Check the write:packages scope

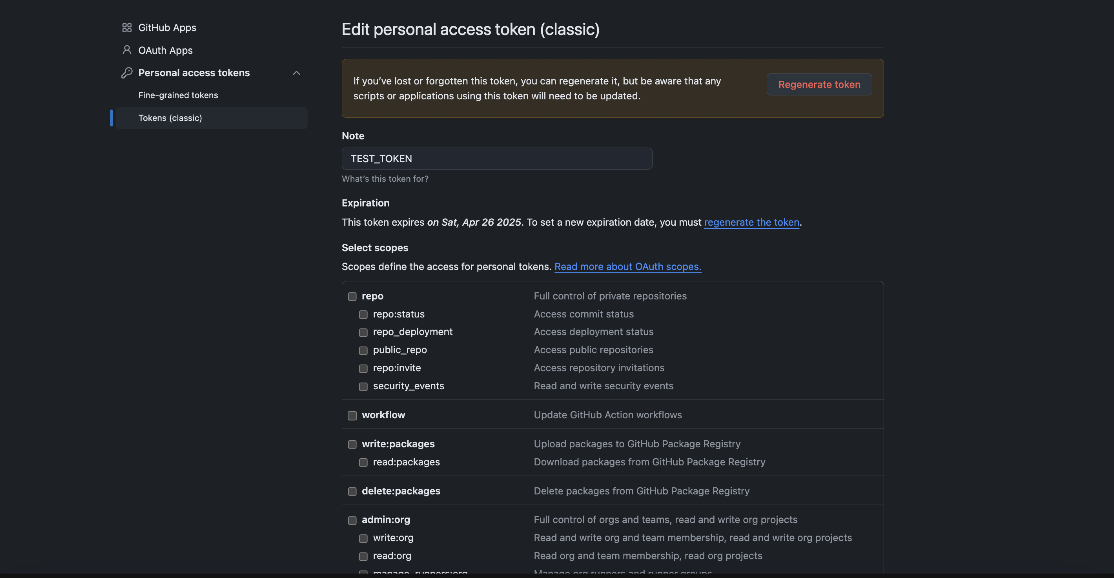click(352, 445)
